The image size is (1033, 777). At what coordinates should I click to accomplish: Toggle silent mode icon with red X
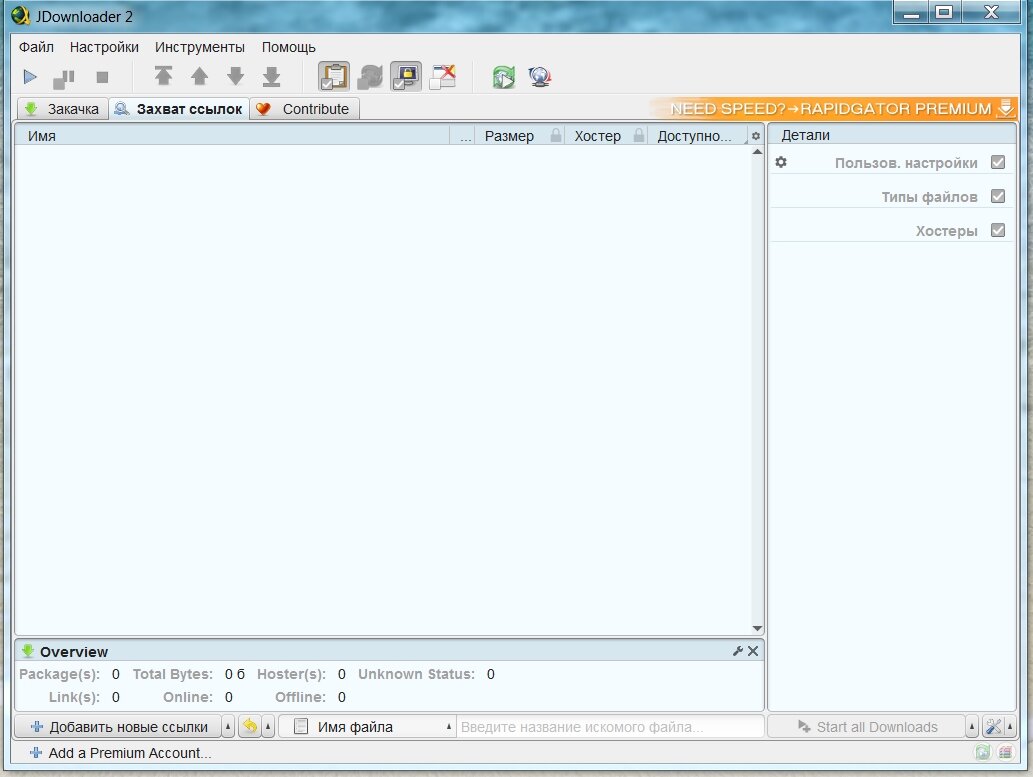pos(443,76)
